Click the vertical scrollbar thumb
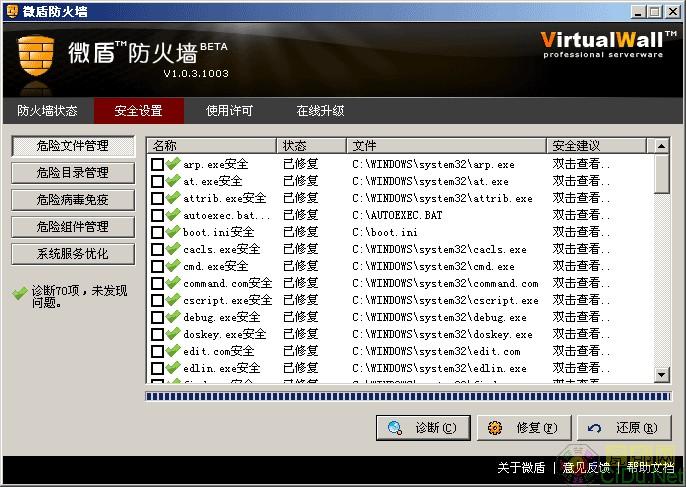Viewport: 686px width, 487px height. point(662,174)
